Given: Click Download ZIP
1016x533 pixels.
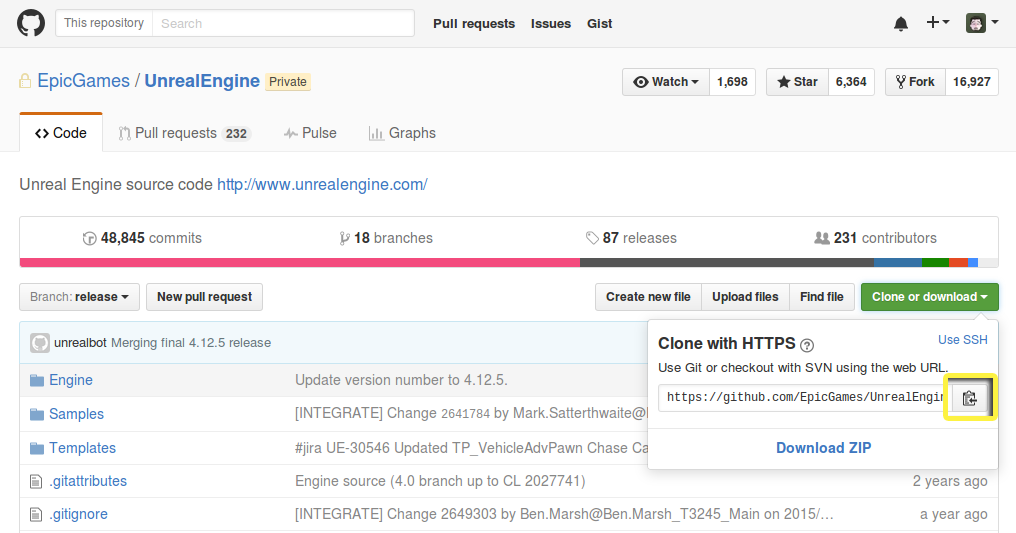Looking at the screenshot, I should (x=823, y=448).
